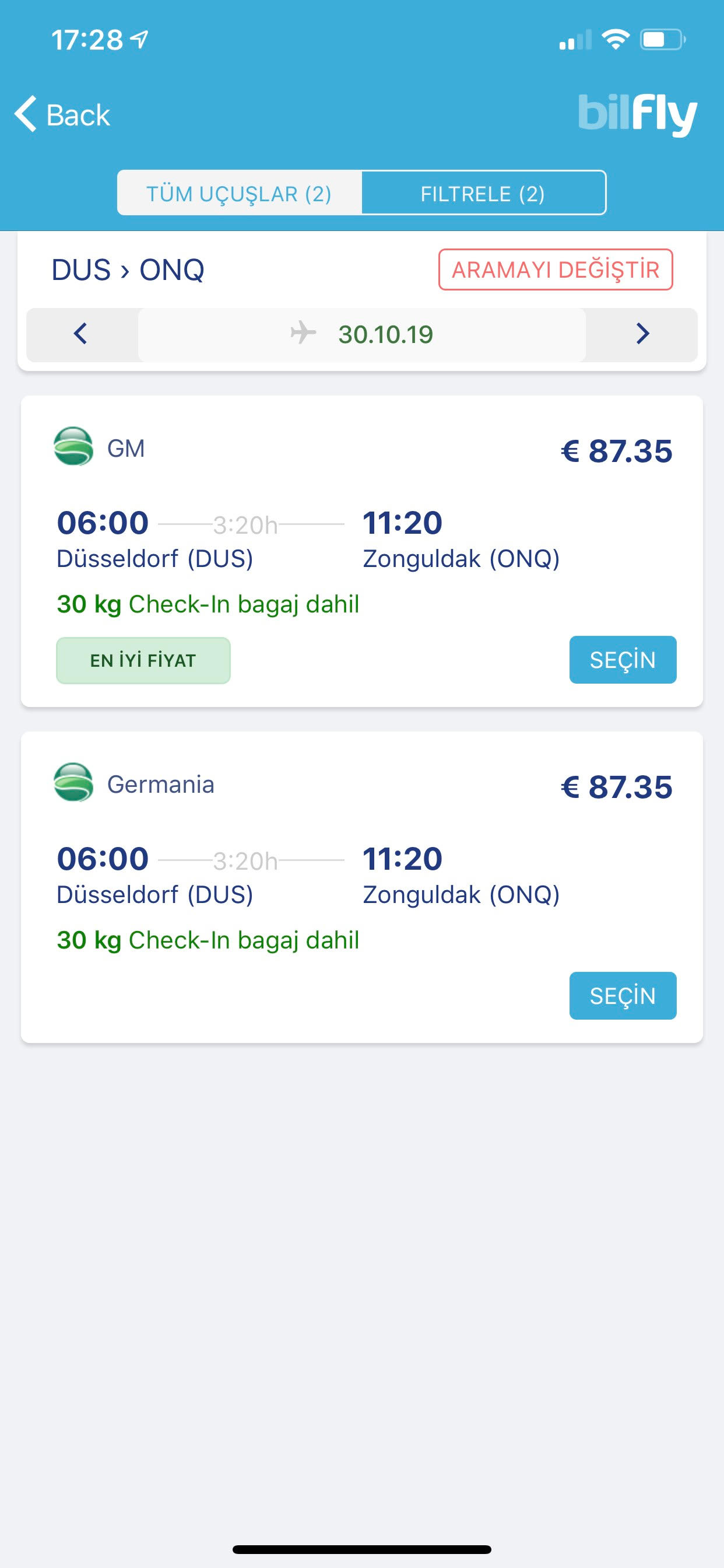Go to previous day with left chevron
Screen dimensions: 724x1568
[x=80, y=334]
